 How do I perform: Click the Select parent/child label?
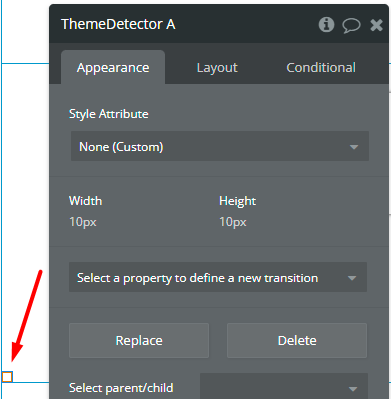[x=121, y=388]
